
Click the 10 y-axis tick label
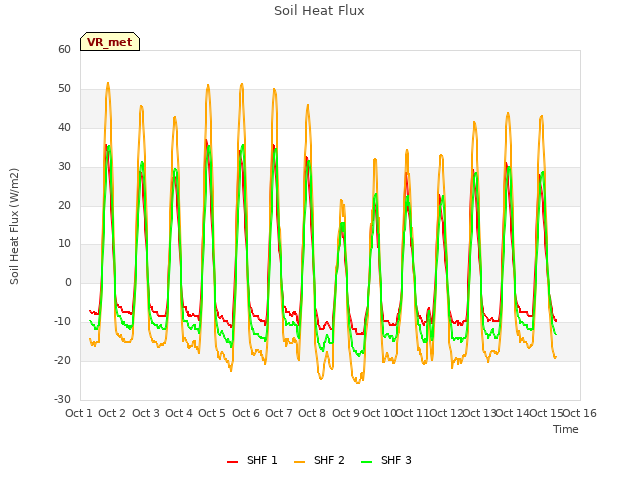coord(64,244)
